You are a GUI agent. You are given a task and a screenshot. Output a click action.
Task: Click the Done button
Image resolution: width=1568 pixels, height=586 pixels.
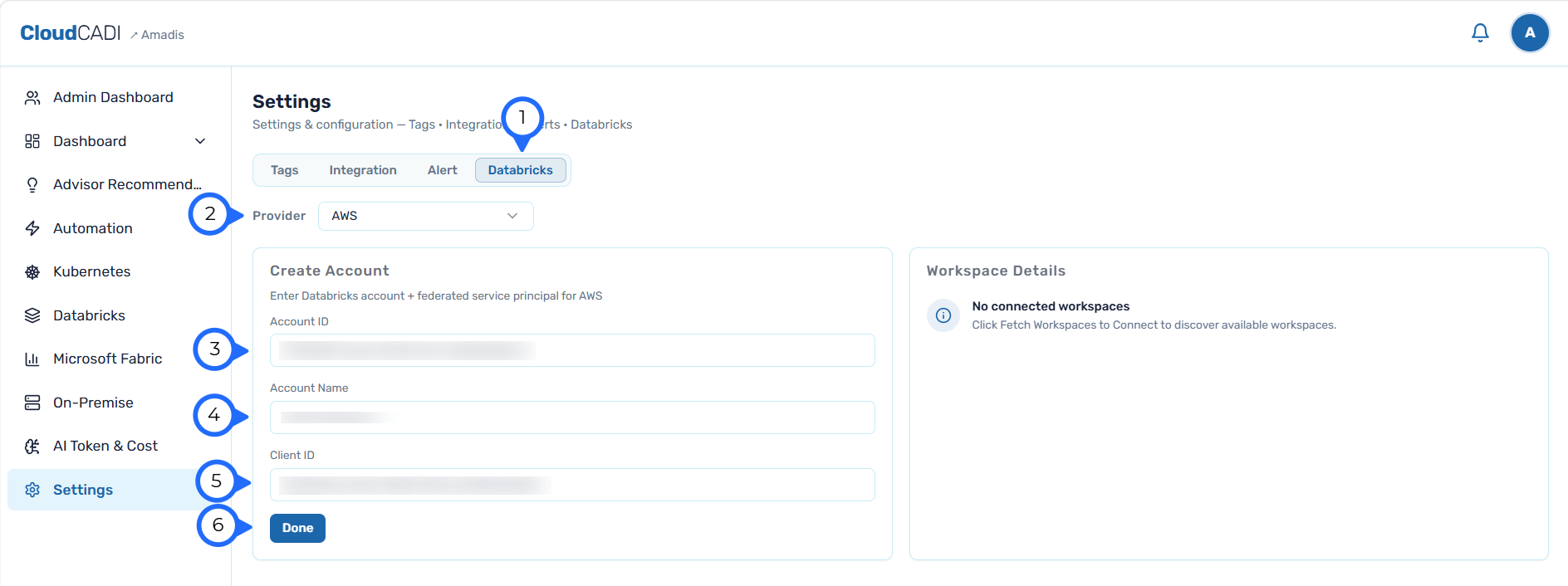[x=297, y=528]
